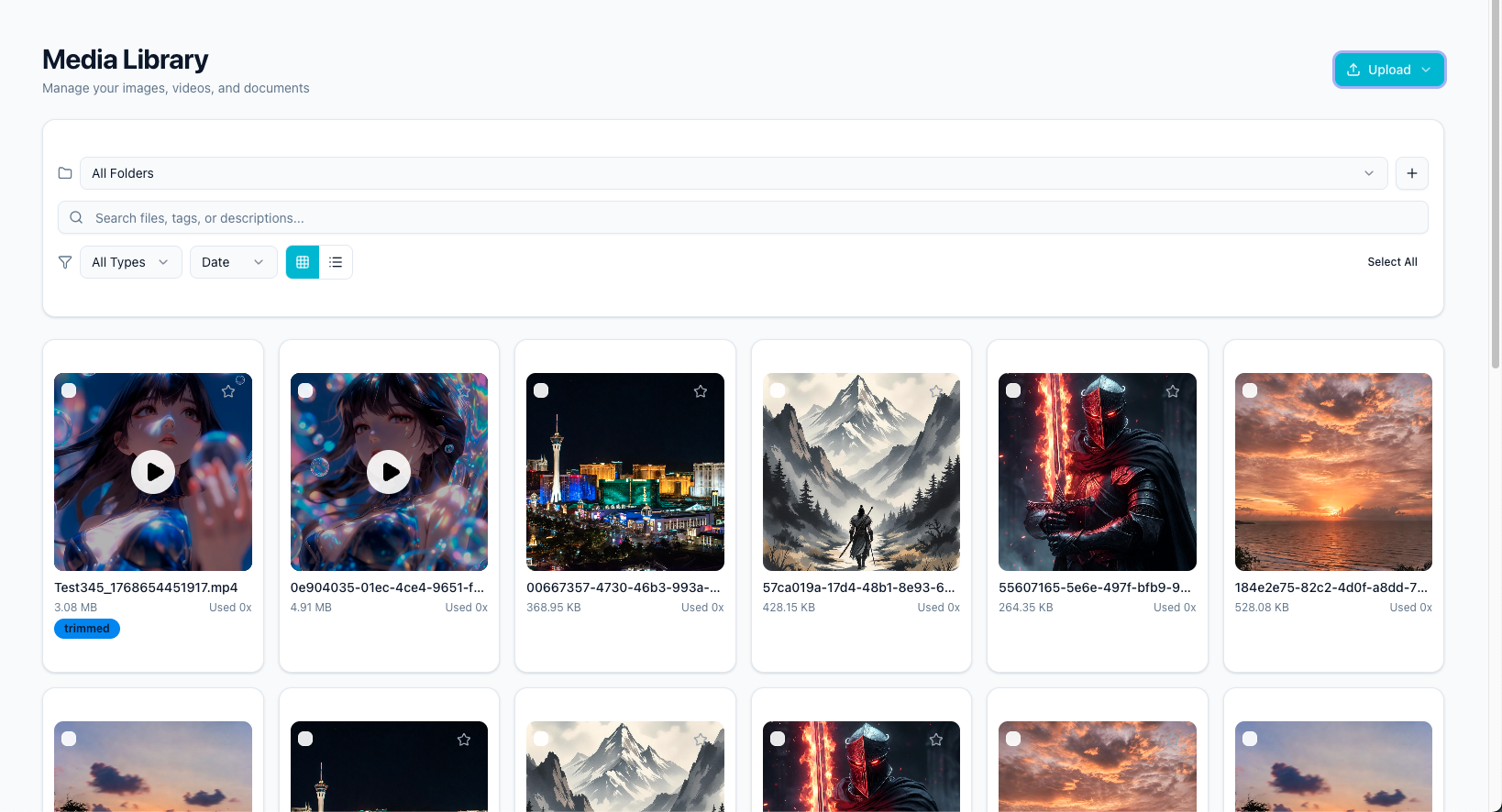The height and width of the screenshot is (812, 1502).
Task: Check the sunset image 184e2e75 checkbox
Action: [1249, 390]
